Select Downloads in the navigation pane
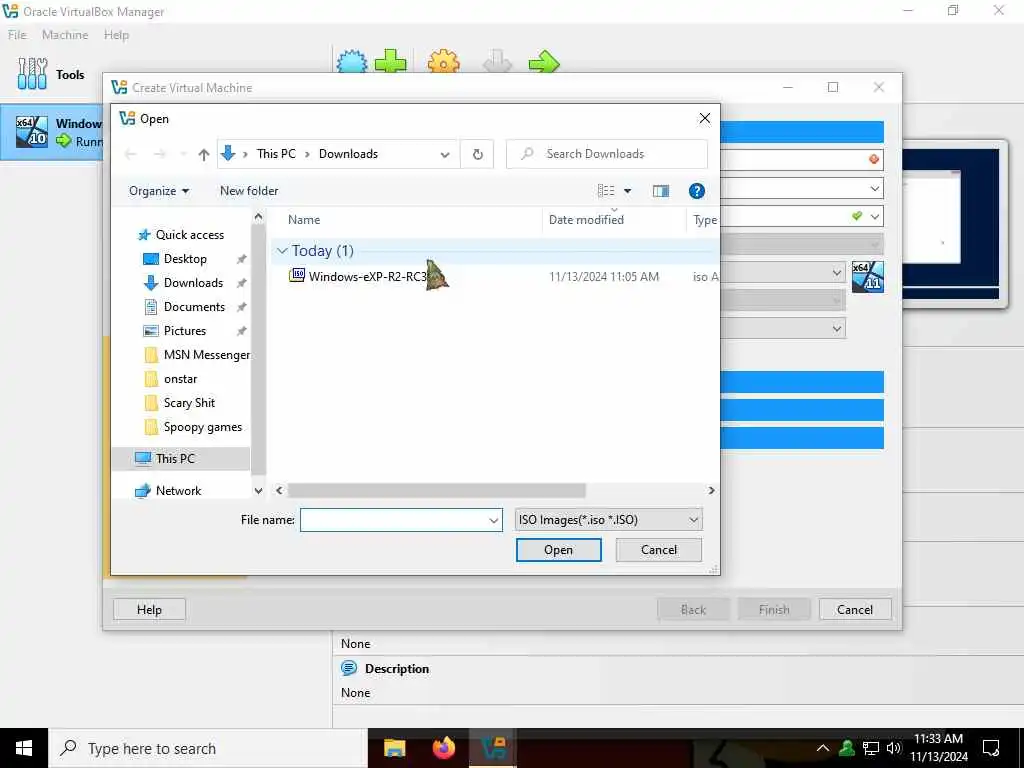The width and height of the screenshot is (1024, 768). click(x=193, y=283)
